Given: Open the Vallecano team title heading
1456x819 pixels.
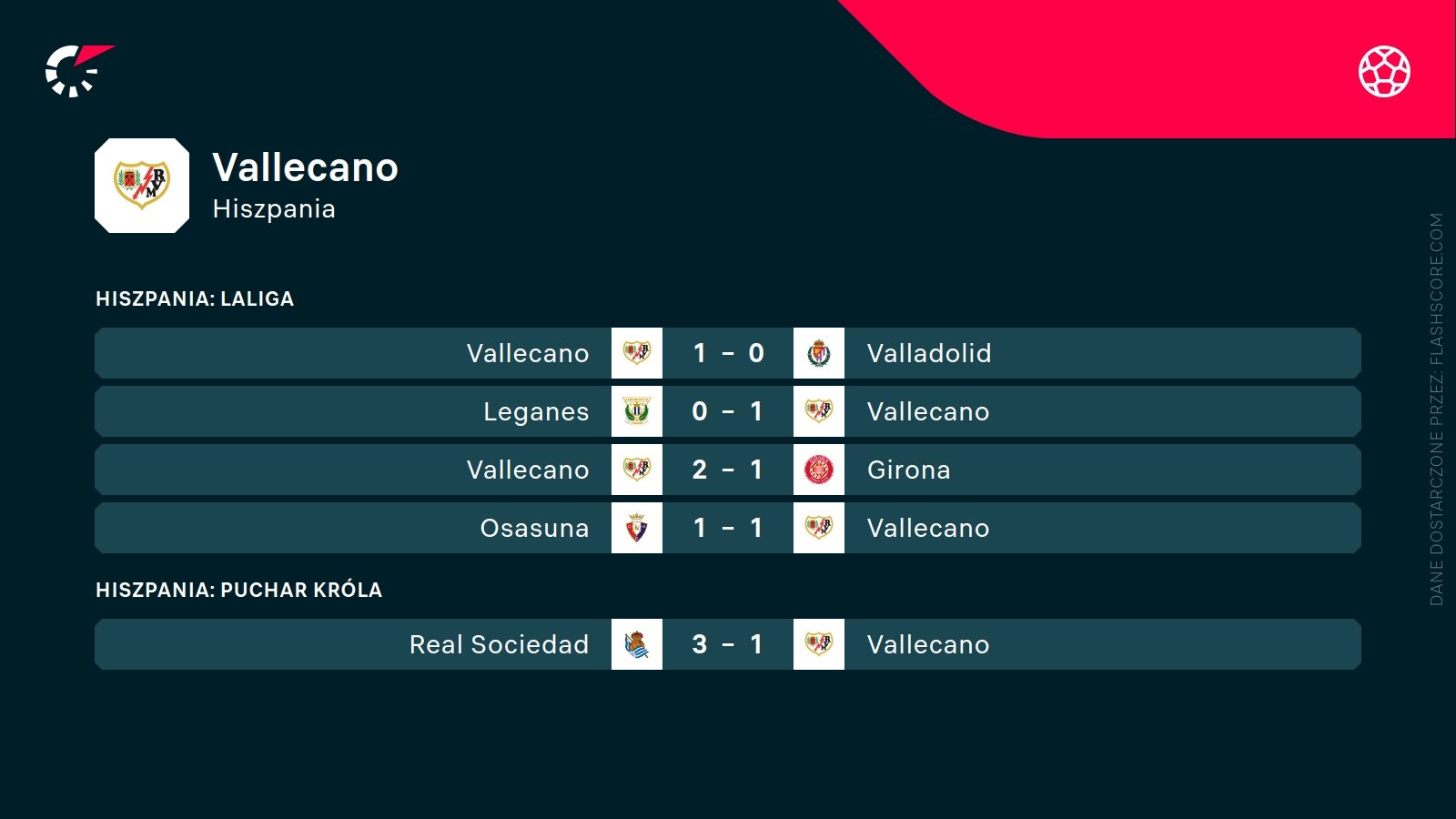Looking at the screenshot, I should 306,167.
